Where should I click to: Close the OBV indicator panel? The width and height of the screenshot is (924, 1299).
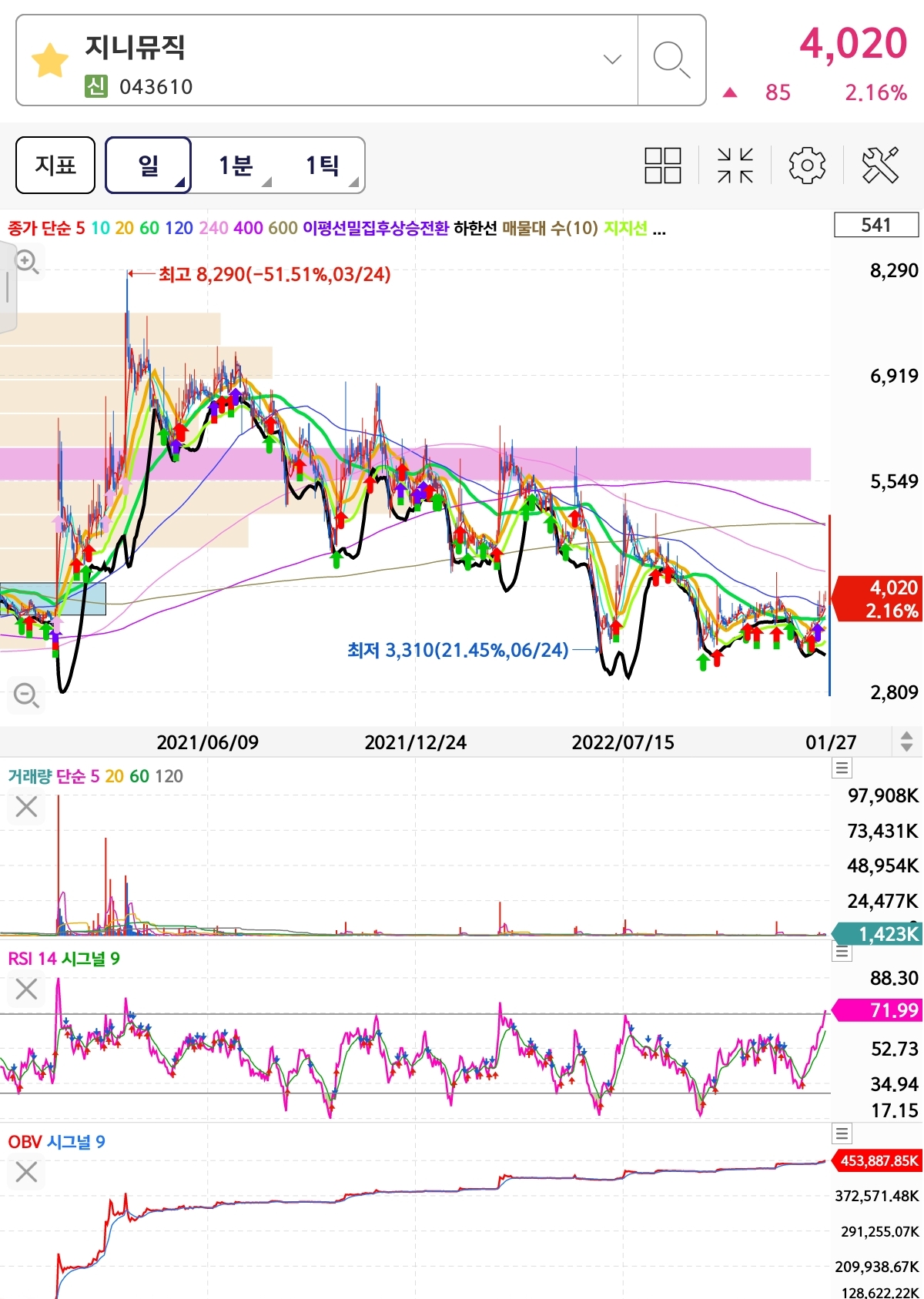click(26, 1173)
